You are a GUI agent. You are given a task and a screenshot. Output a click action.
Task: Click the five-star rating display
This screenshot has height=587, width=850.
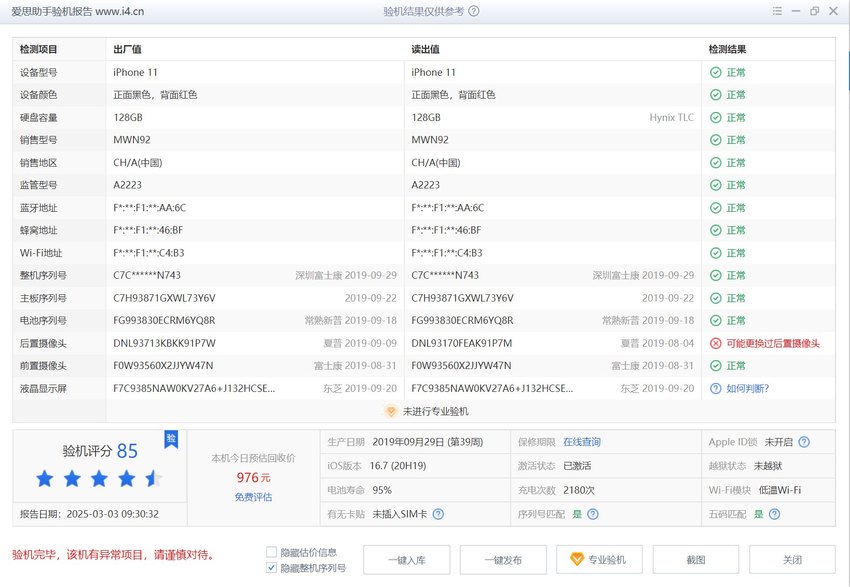(x=99, y=479)
